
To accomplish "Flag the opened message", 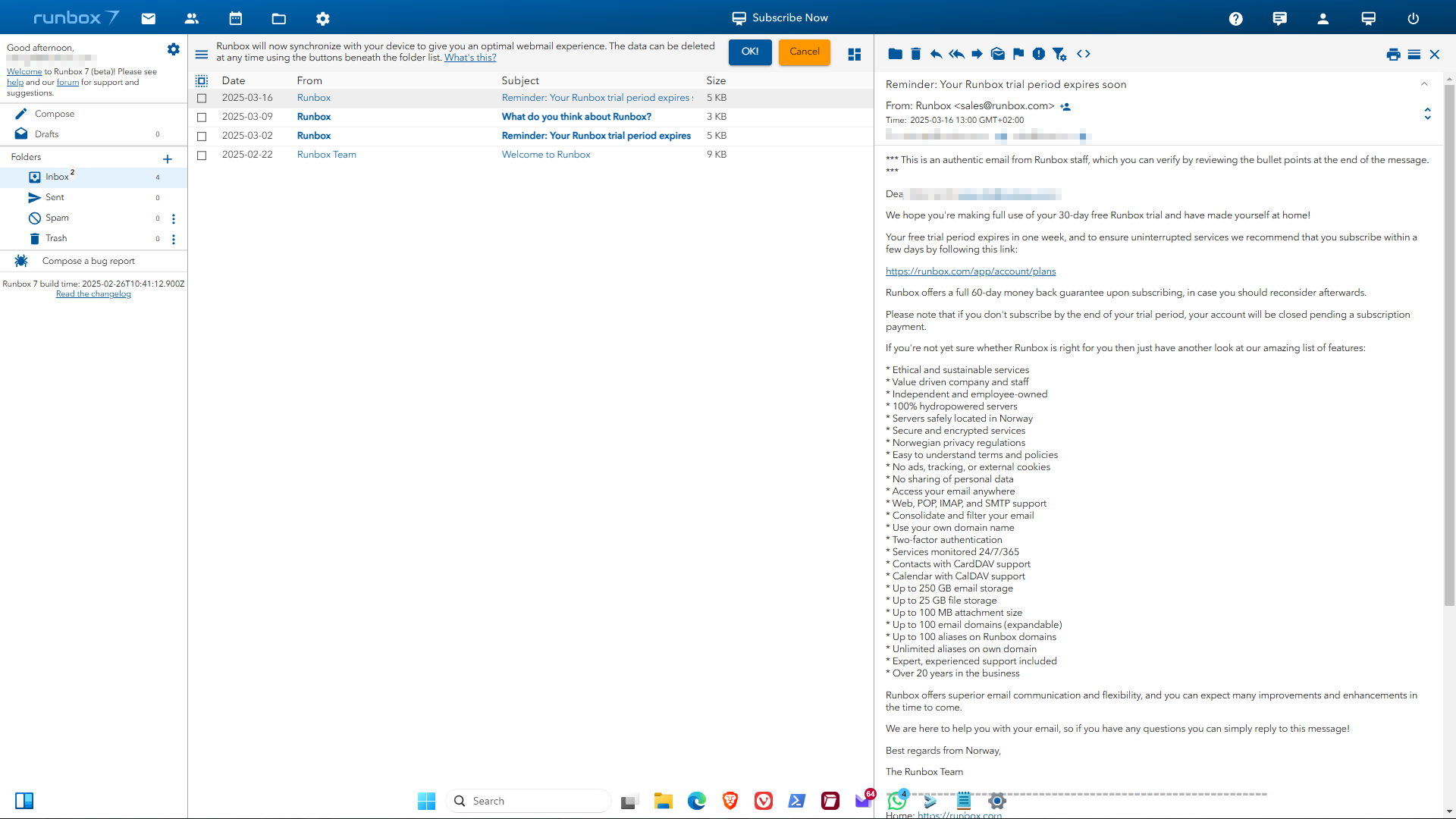I will [1018, 54].
